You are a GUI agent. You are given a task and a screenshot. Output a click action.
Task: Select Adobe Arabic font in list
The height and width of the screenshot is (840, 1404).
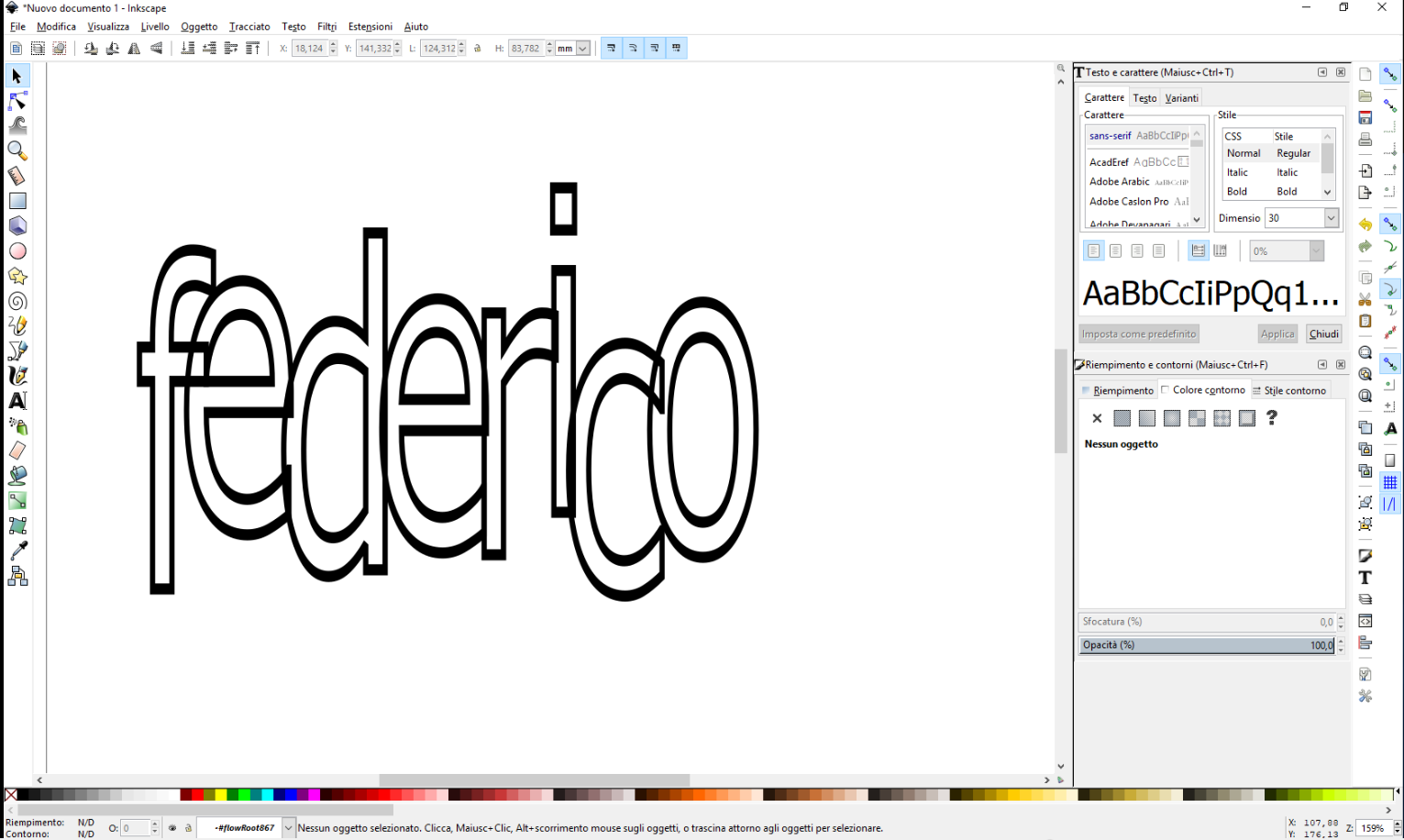click(x=1139, y=182)
